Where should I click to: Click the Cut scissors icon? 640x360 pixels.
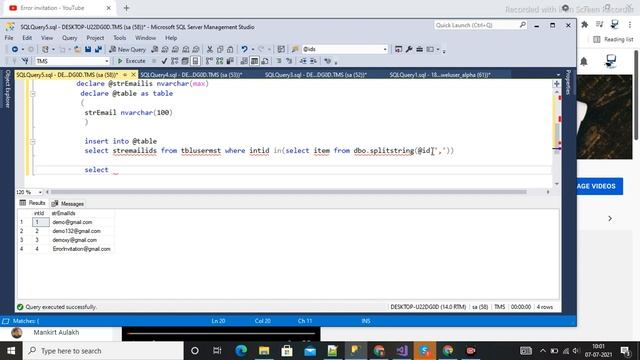click(210, 49)
